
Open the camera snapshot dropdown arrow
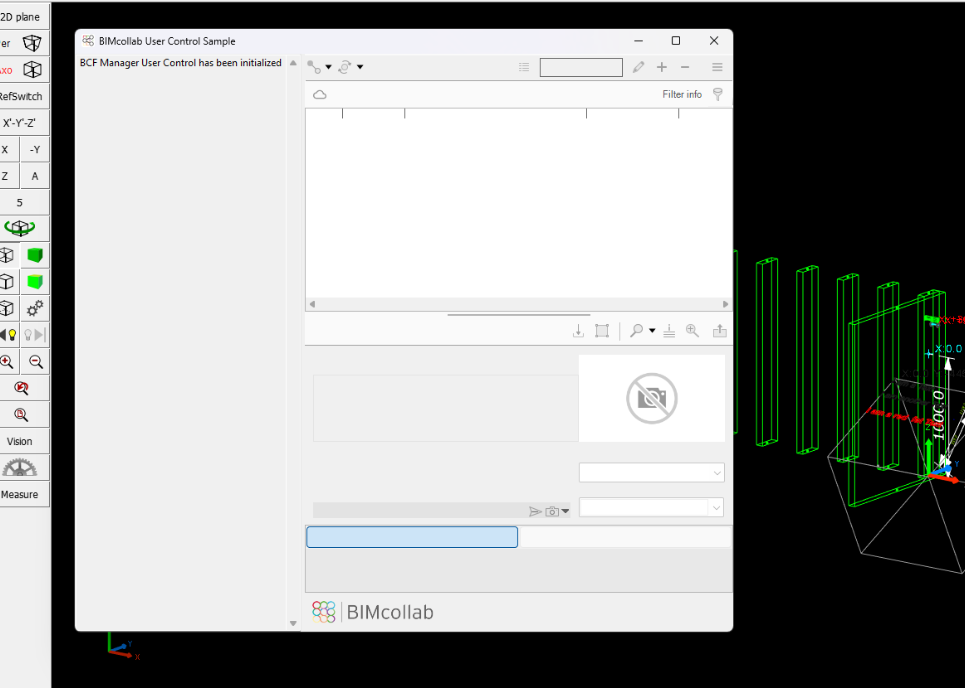(x=565, y=511)
